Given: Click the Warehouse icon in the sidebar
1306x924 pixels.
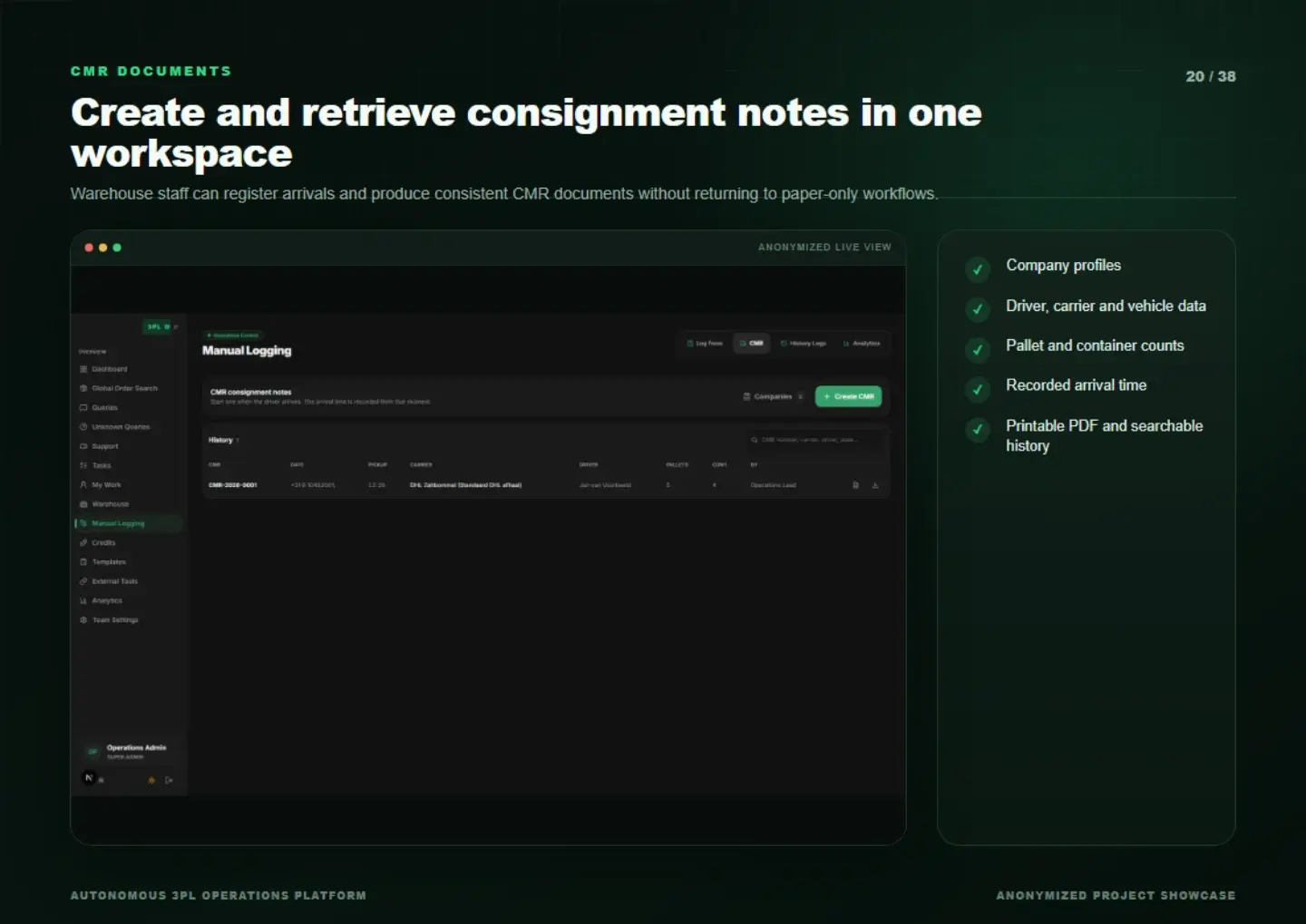Looking at the screenshot, I should (83, 504).
